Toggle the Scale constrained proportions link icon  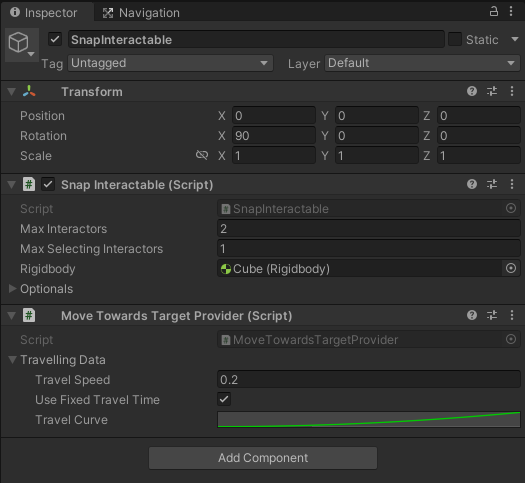click(202, 155)
